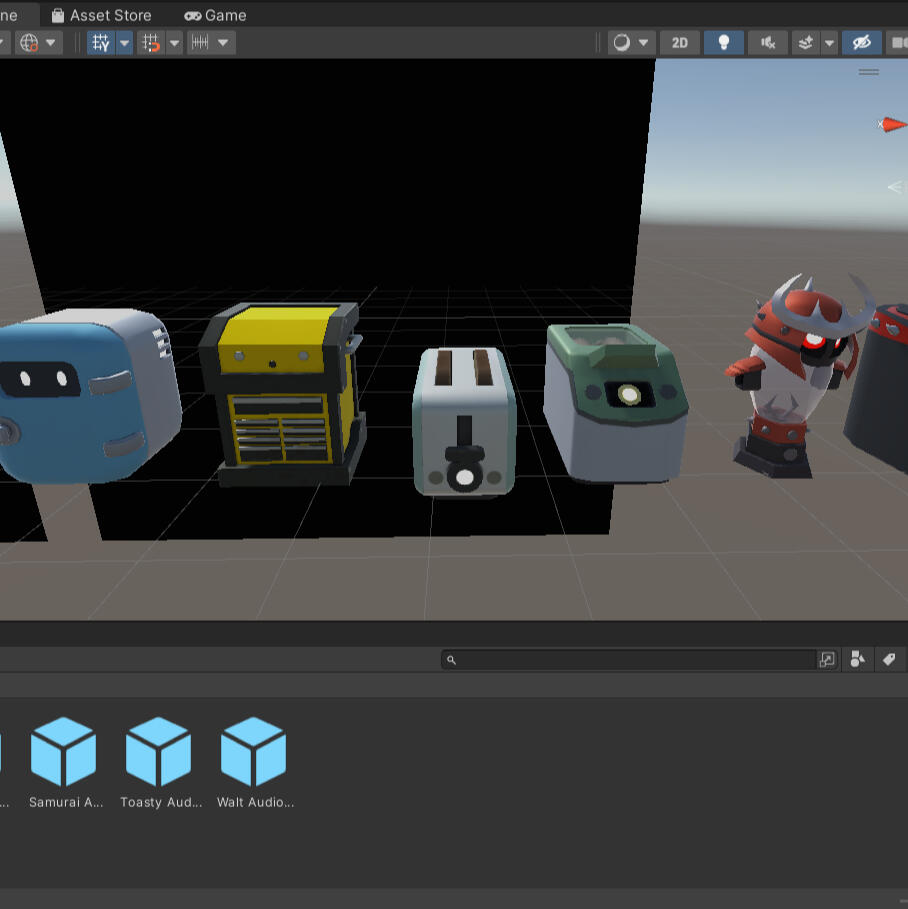Click the snap increment ruler icon
The image size is (908, 909).
point(200,42)
